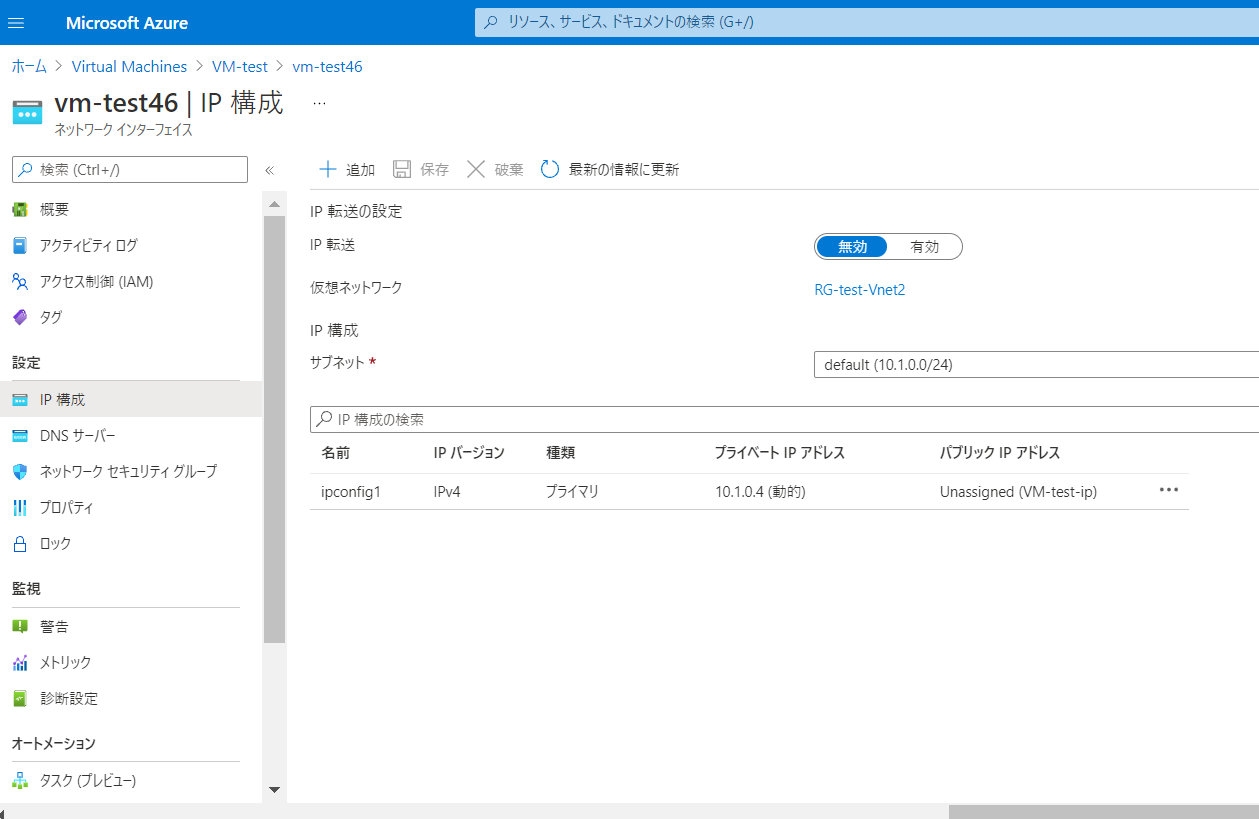Set IP 転送 to 有効
The width and height of the screenshot is (1259, 819).
point(924,247)
